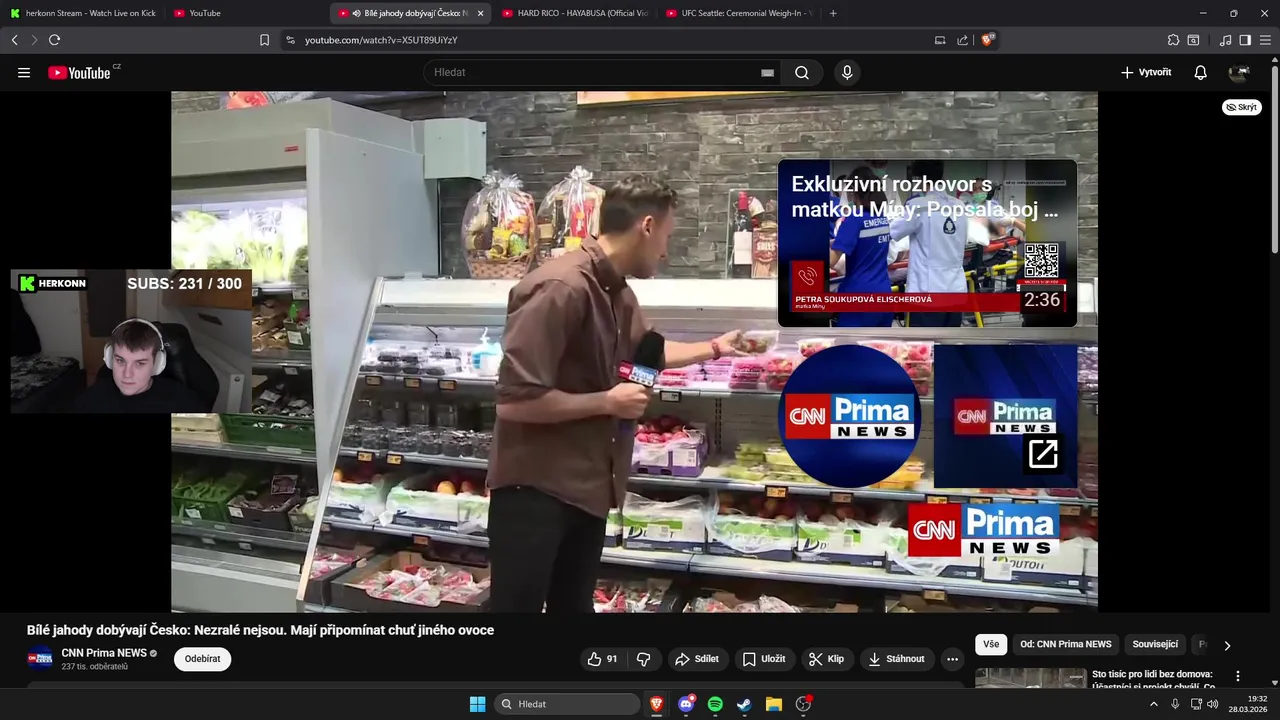Open the Brave main menu

pyautogui.click(x=1264, y=40)
